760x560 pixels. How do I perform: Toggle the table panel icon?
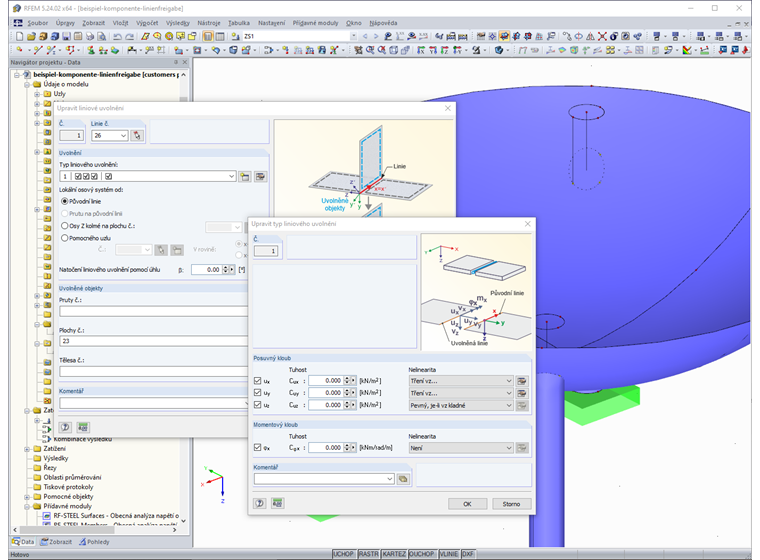(220, 36)
